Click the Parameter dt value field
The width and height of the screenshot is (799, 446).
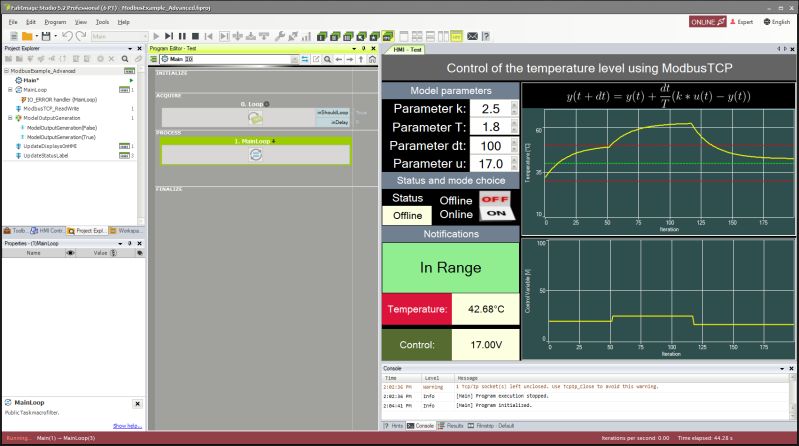tap(490, 146)
